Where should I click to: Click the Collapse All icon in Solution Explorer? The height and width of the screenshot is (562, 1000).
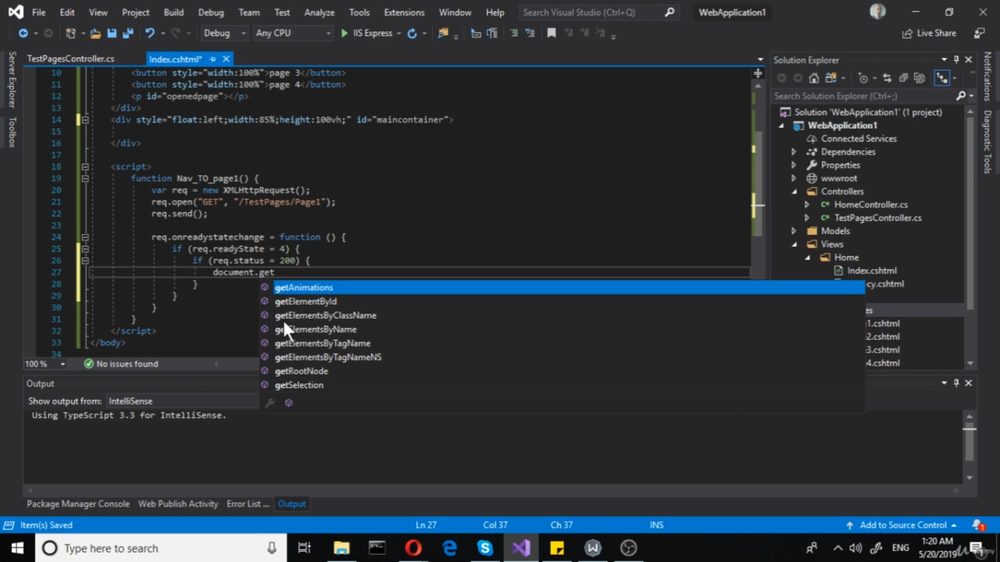903,78
